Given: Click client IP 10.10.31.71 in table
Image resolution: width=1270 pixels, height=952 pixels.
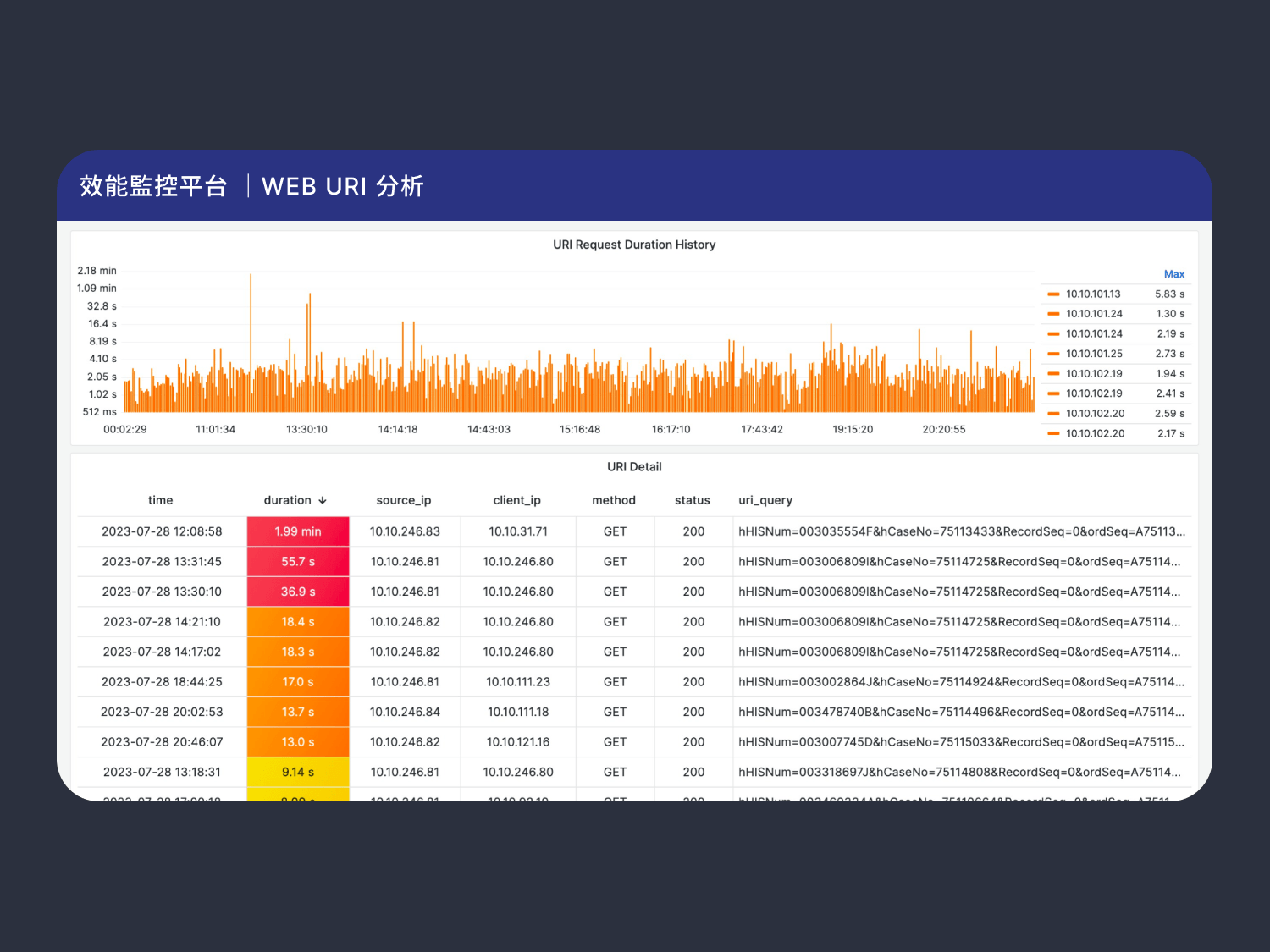Looking at the screenshot, I should tap(518, 531).
